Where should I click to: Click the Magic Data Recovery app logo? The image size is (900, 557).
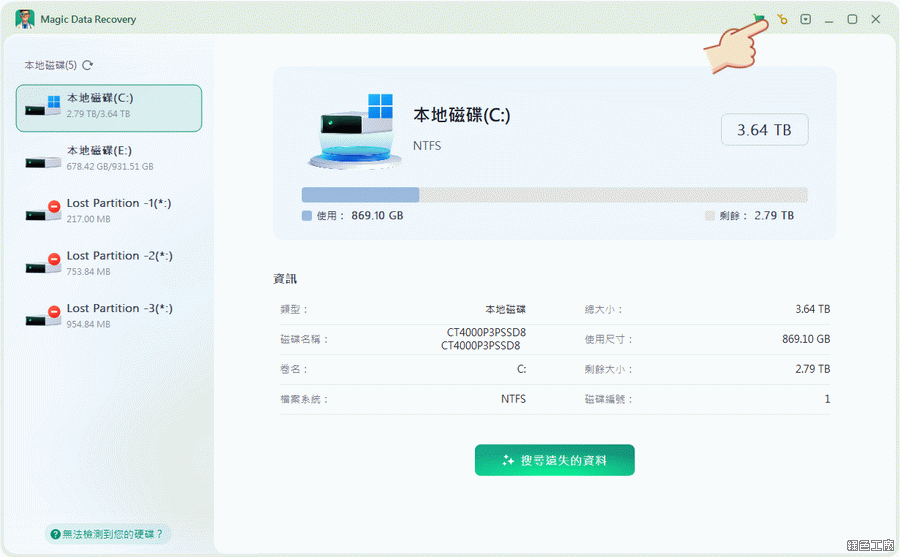[25, 19]
